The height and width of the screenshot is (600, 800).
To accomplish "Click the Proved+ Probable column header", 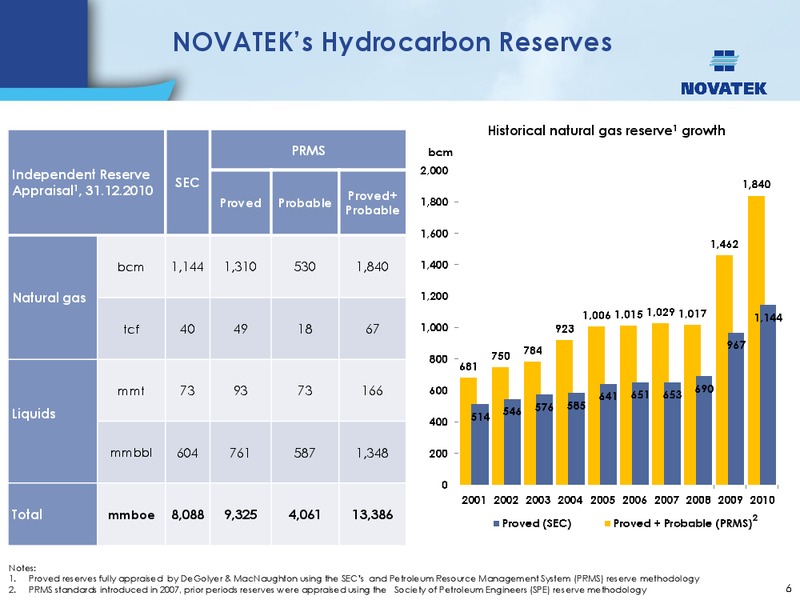I will pos(372,203).
